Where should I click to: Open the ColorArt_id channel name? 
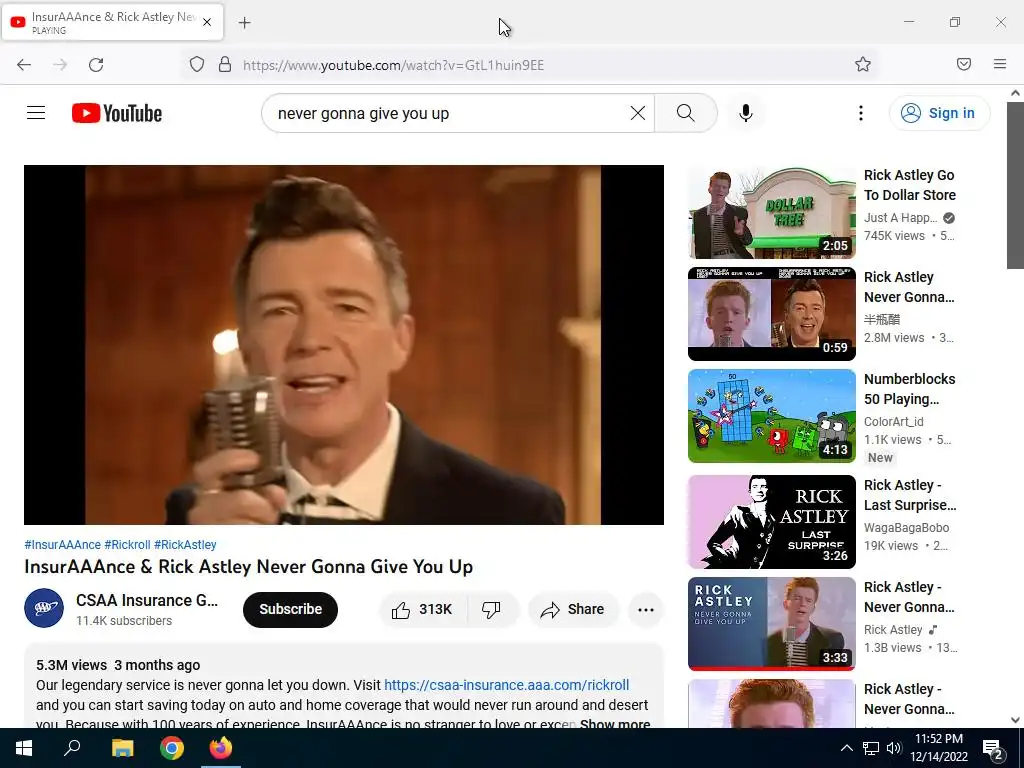(893, 421)
